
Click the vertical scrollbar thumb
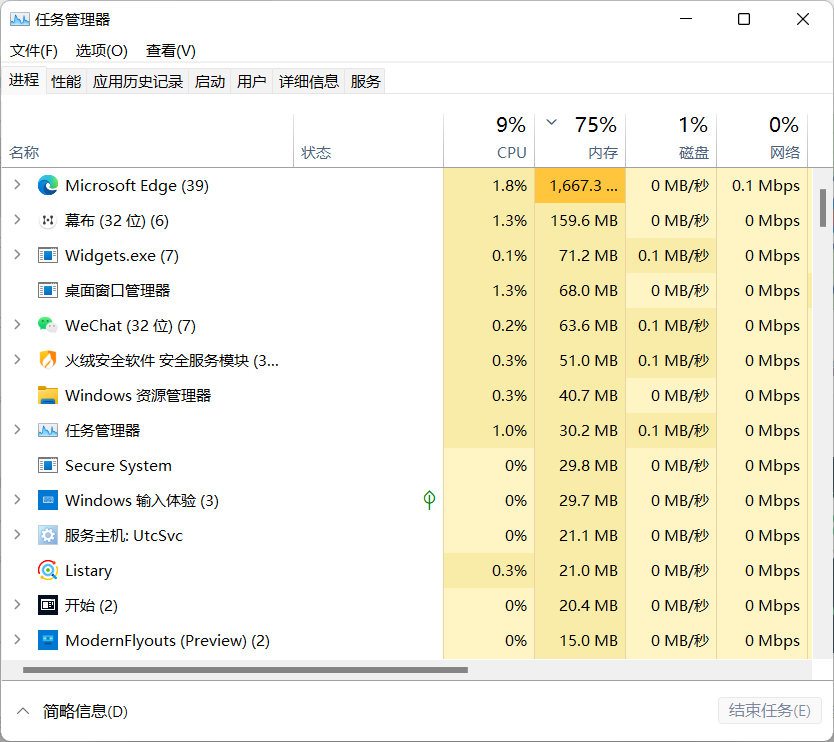[x=823, y=207]
